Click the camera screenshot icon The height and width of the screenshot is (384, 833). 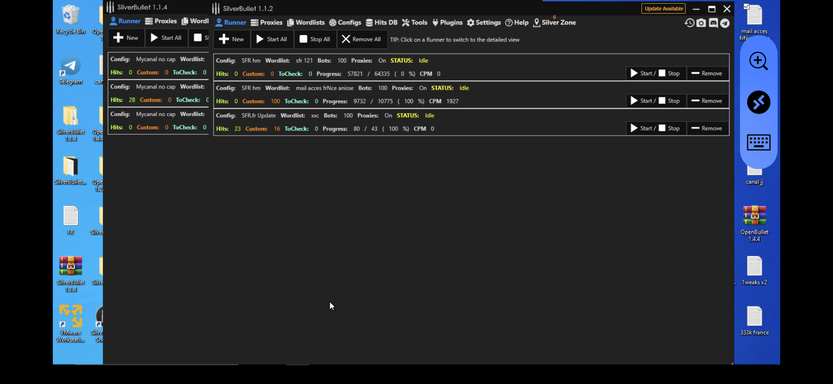(701, 23)
